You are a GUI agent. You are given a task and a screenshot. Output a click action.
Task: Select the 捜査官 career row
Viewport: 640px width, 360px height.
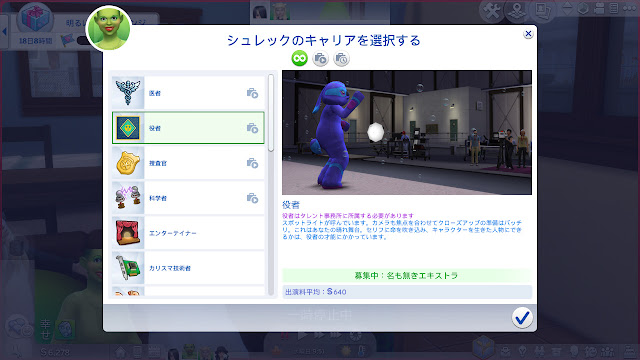coord(188,163)
